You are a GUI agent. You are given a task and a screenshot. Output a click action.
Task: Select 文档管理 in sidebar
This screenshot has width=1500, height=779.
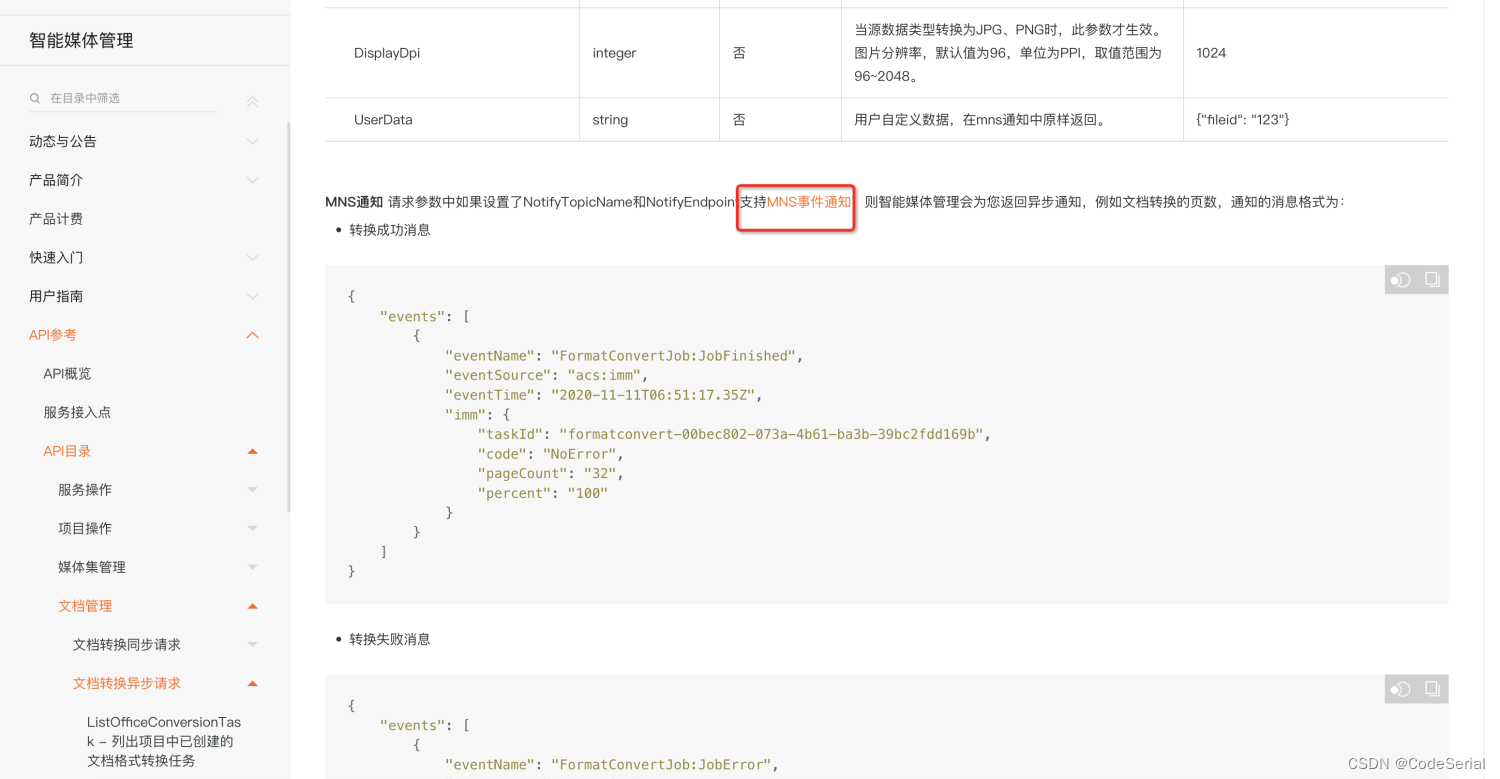85,606
